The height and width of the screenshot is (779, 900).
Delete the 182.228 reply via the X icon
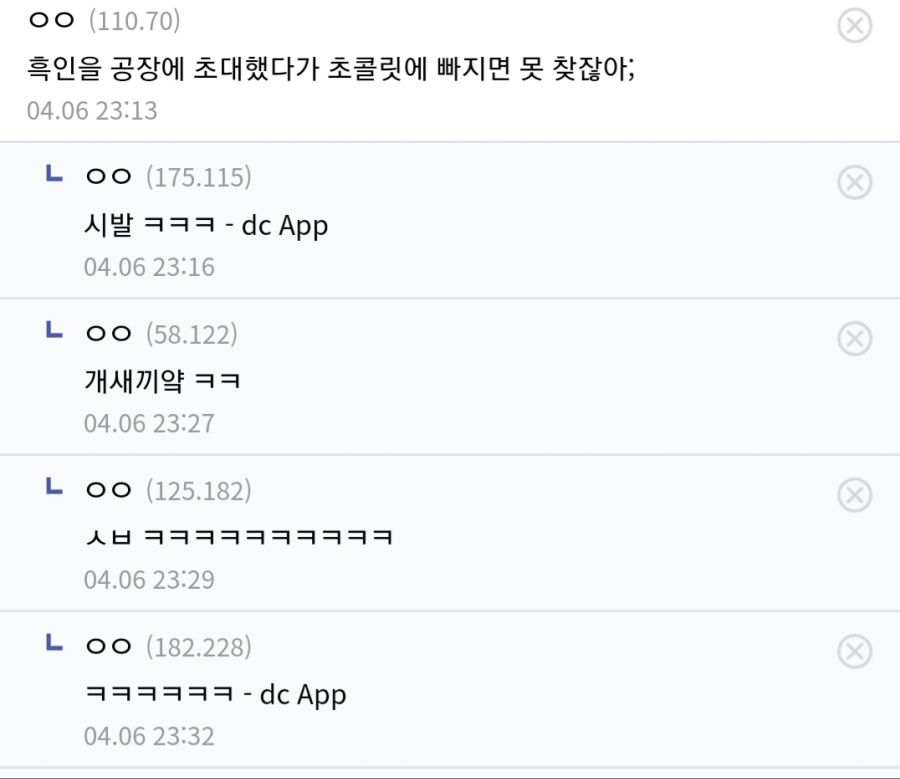855,651
